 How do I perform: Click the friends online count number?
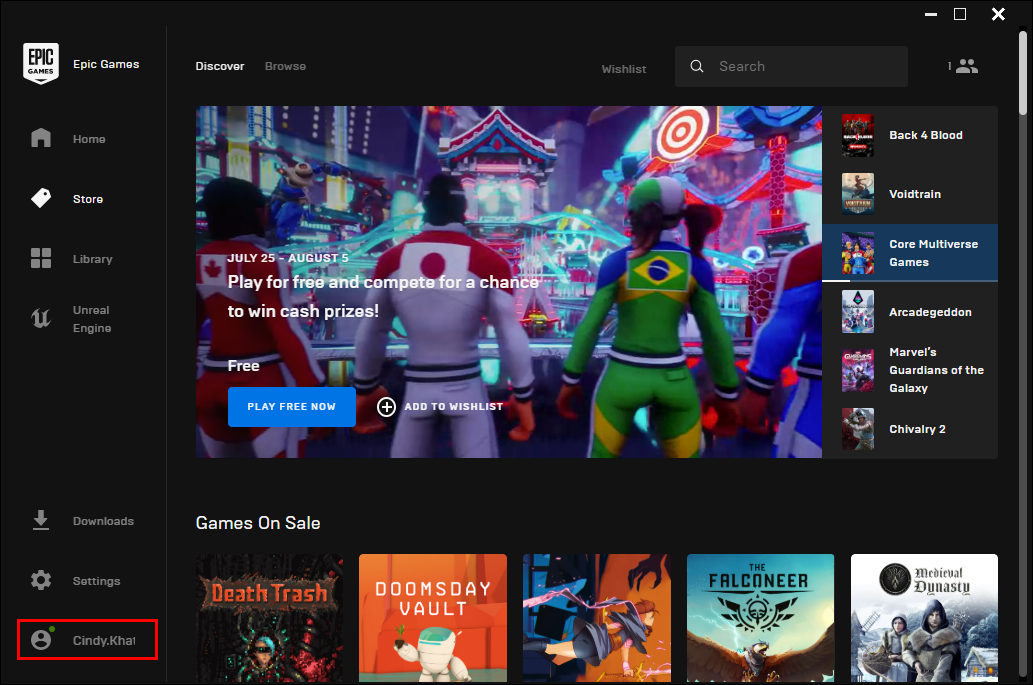tap(949, 66)
